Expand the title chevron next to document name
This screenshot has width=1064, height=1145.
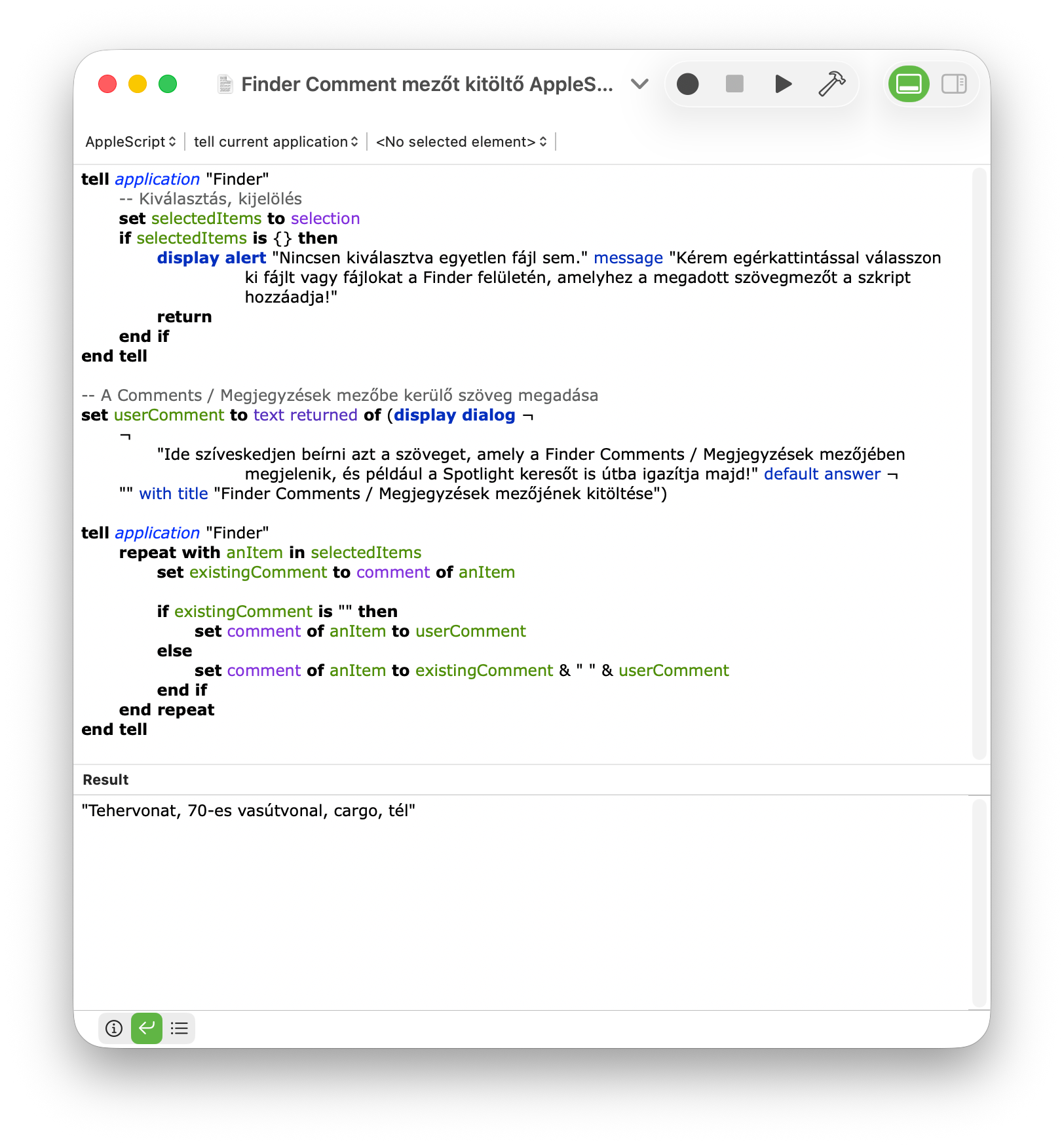tap(639, 84)
